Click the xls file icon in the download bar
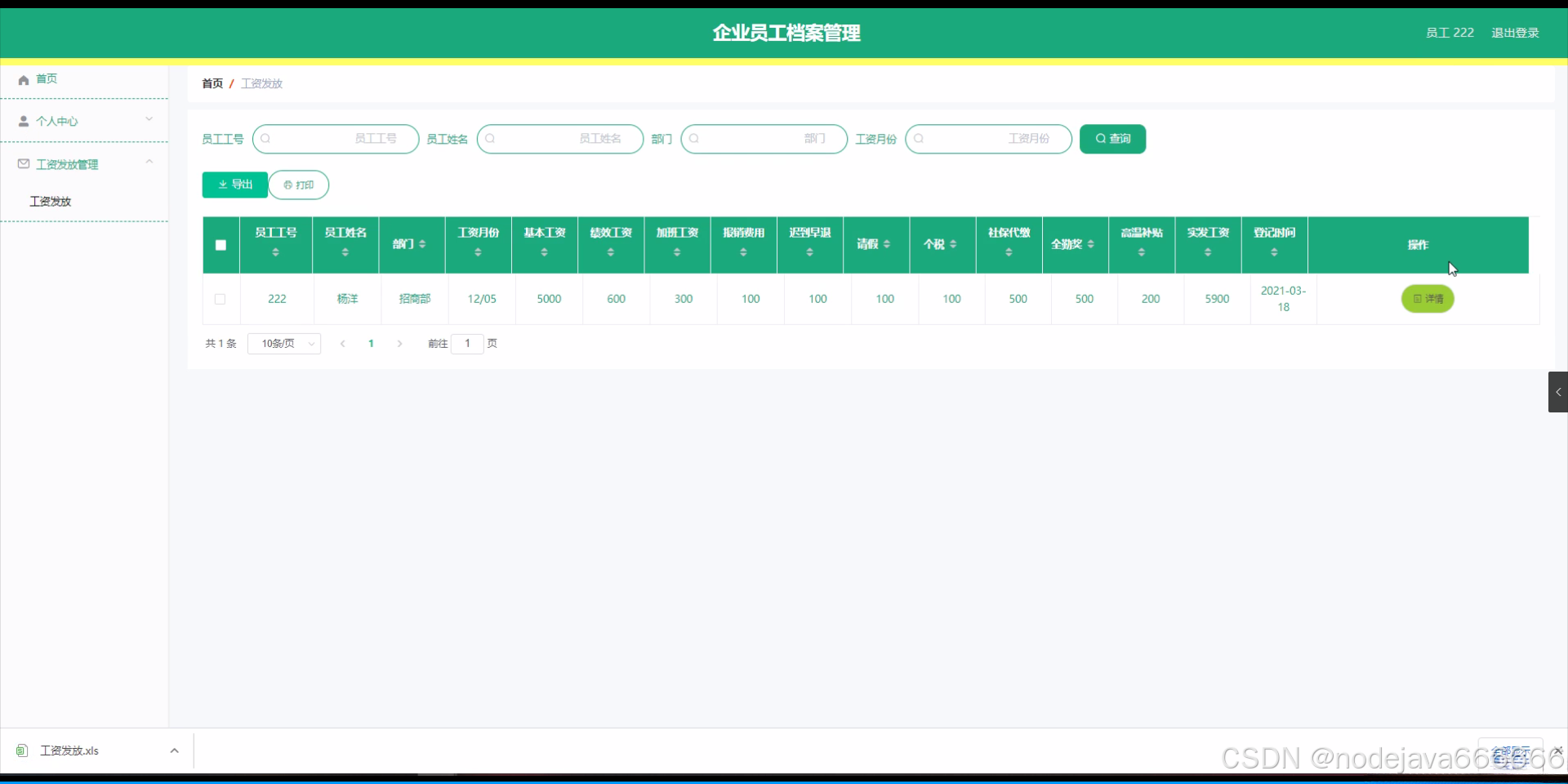Image resolution: width=1568 pixels, height=784 pixels. [x=22, y=751]
